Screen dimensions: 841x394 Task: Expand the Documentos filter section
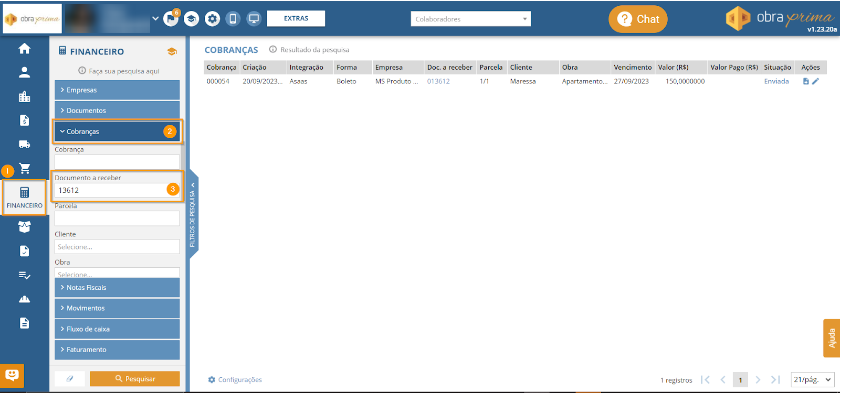(x=117, y=110)
